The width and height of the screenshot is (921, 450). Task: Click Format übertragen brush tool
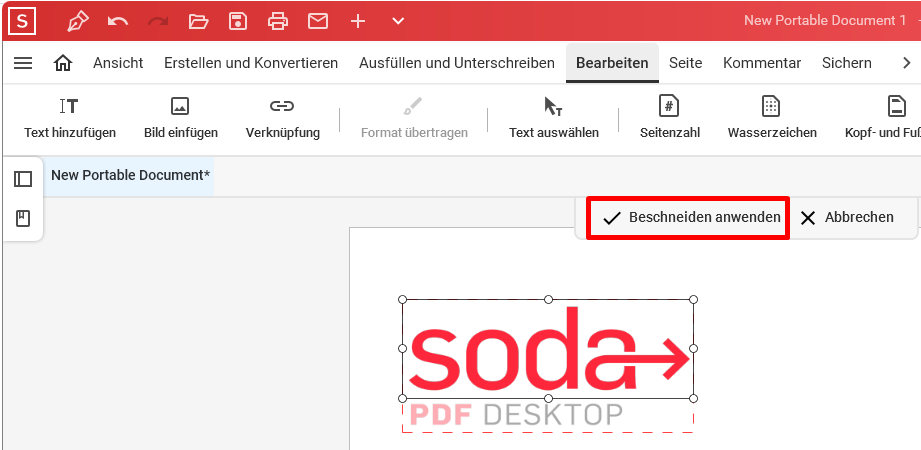click(414, 119)
